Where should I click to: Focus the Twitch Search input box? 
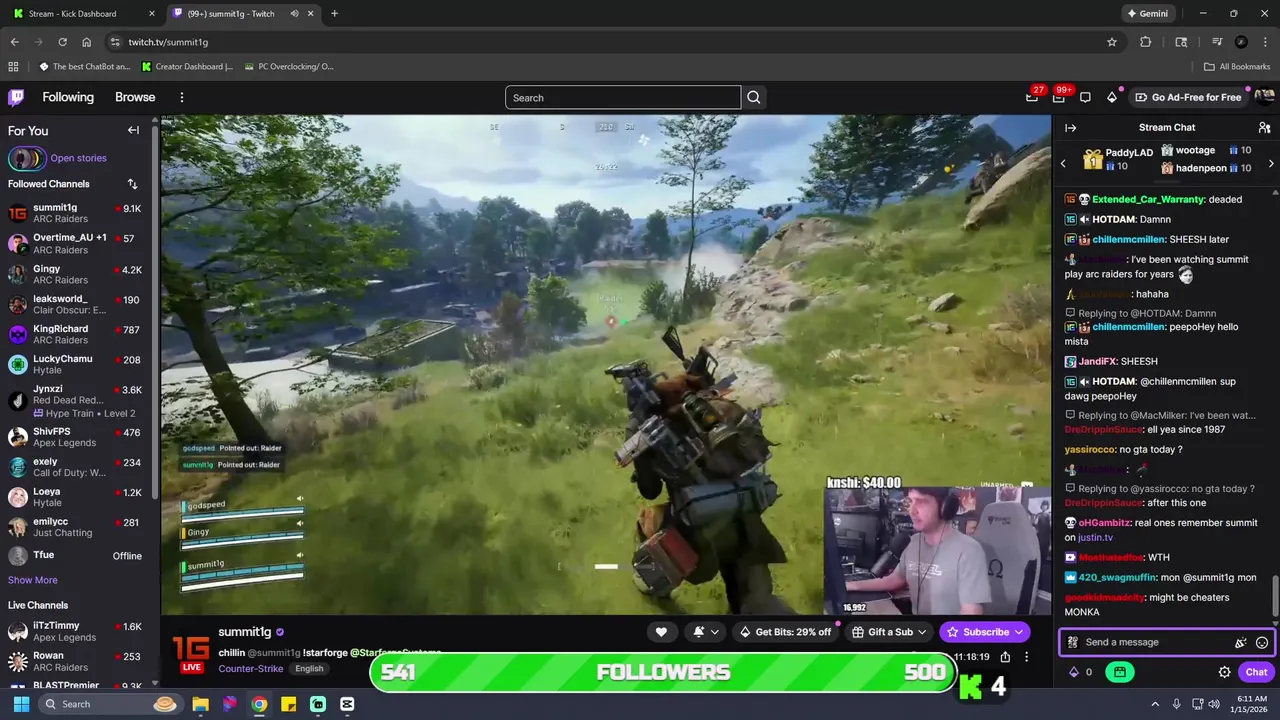(623, 97)
